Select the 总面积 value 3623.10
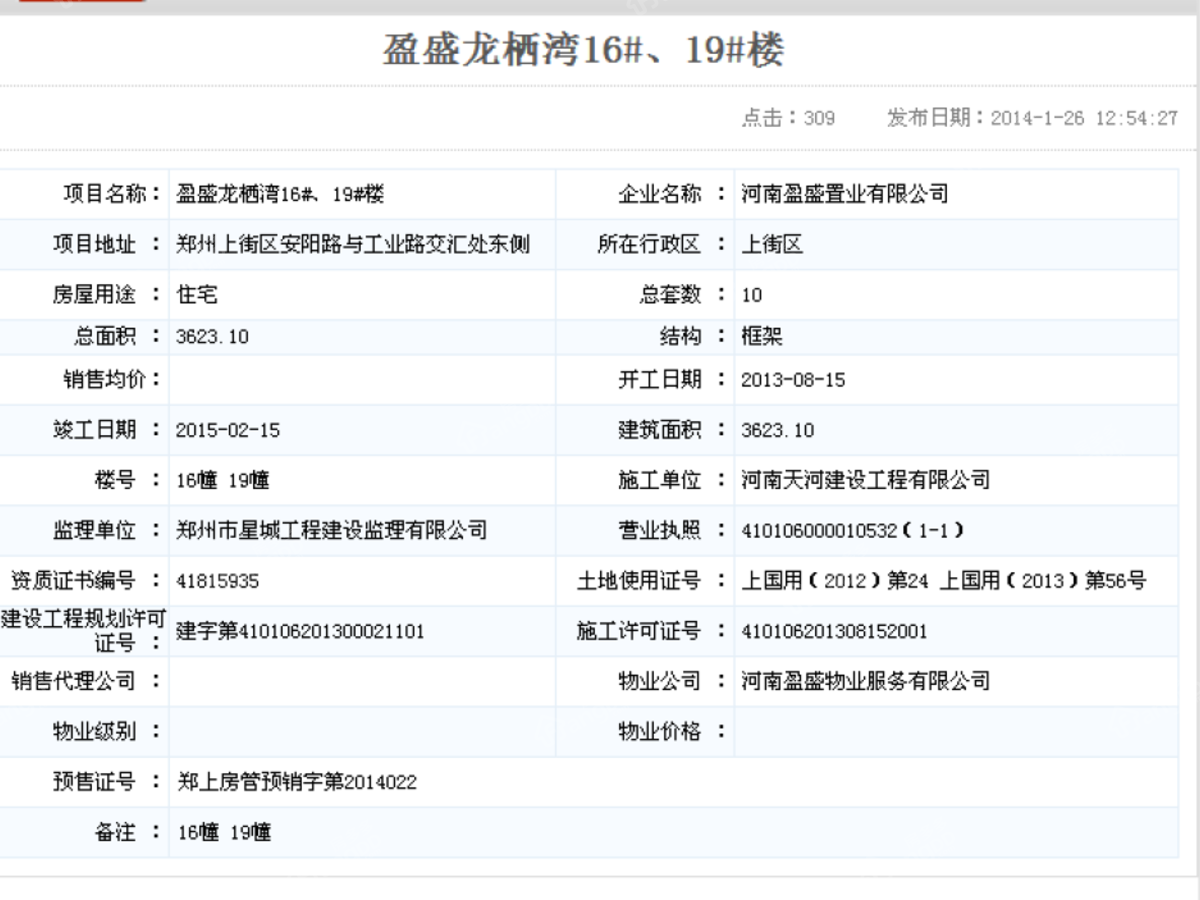This screenshot has height=900, width=1200. pos(212,337)
